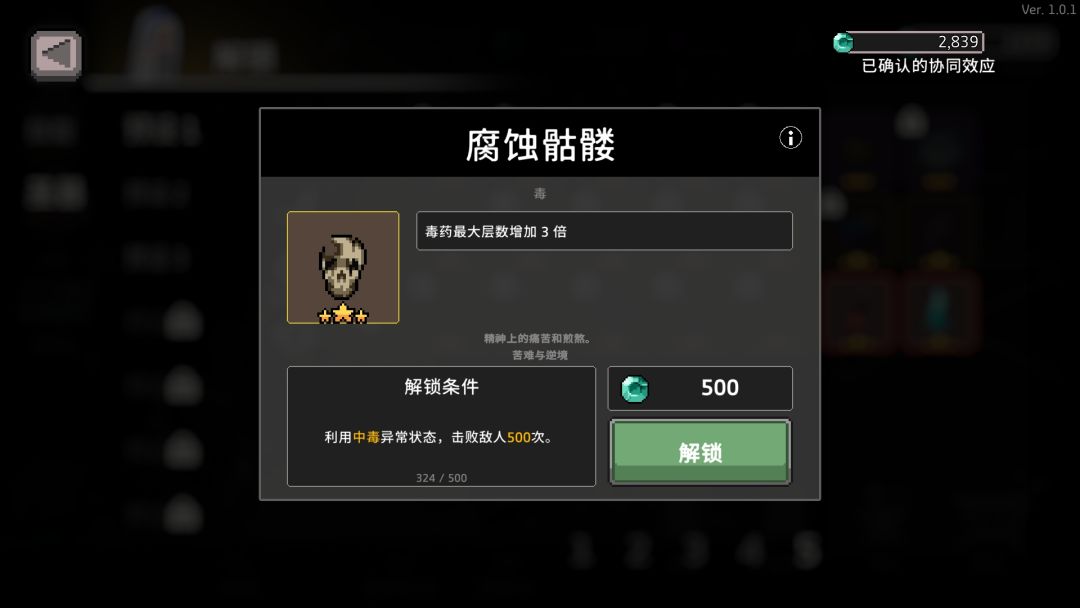Screen dimensions: 1080x608
Task: Click the Ver. 1.0.1 version label
Action: (x=1048, y=10)
